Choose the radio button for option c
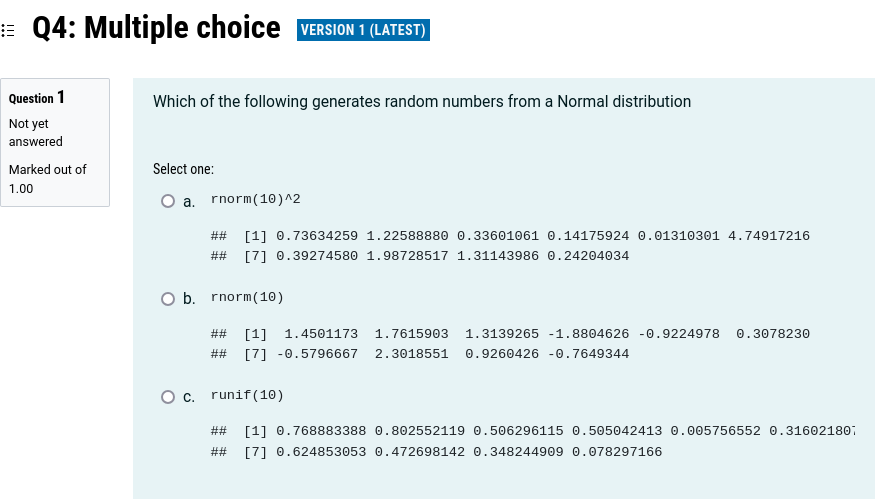Viewport: 875px width, 499px height. 168,397
